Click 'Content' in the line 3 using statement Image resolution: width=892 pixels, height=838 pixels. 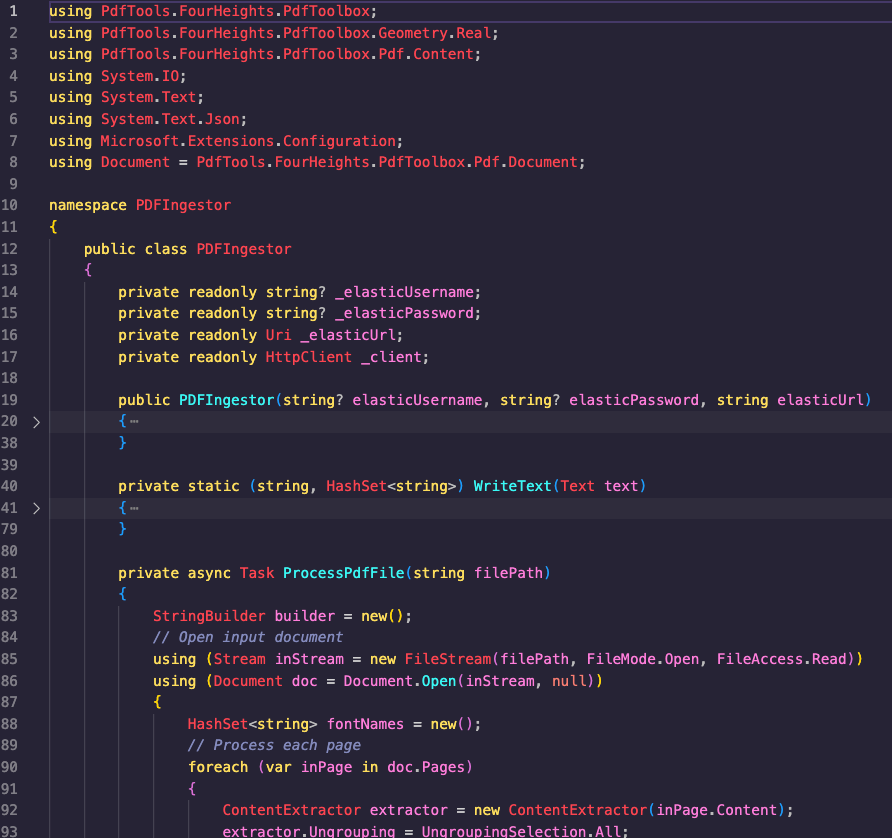click(443, 54)
